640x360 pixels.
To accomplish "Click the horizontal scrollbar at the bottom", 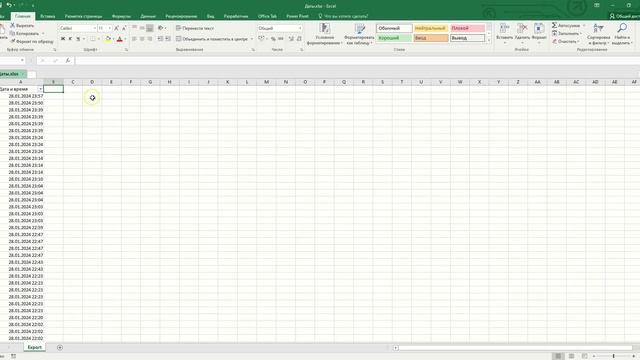I will coord(516,348).
